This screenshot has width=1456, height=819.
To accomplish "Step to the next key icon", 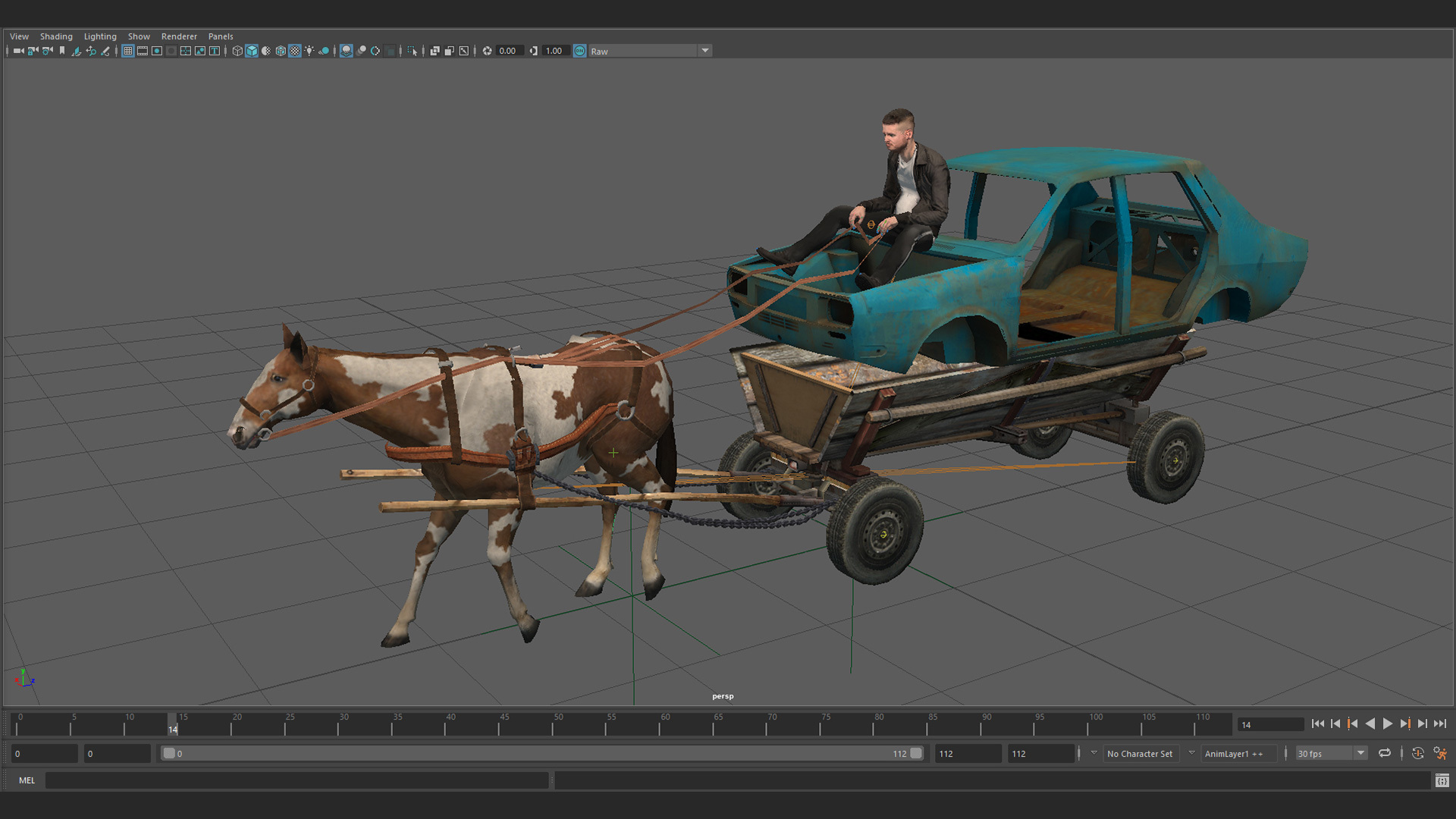I will coord(1405,724).
